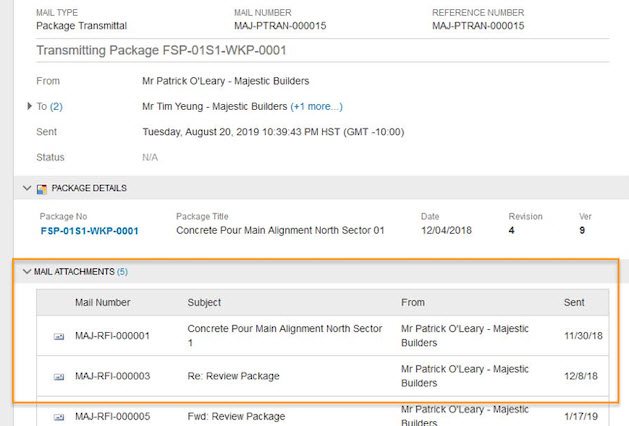Image resolution: width=629 pixels, height=426 pixels.
Task: Open the mail attachments count (5)
Action: pos(122,272)
